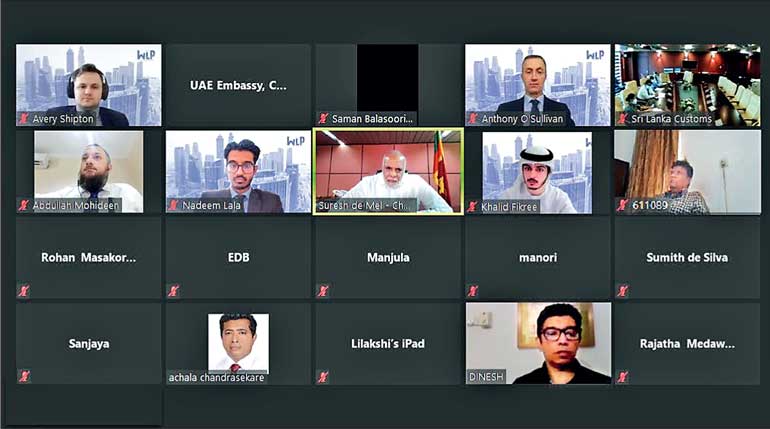Click muted mic icon in Manjula tile
This screenshot has width=770, height=429.
pyautogui.click(x=323, y=291)
